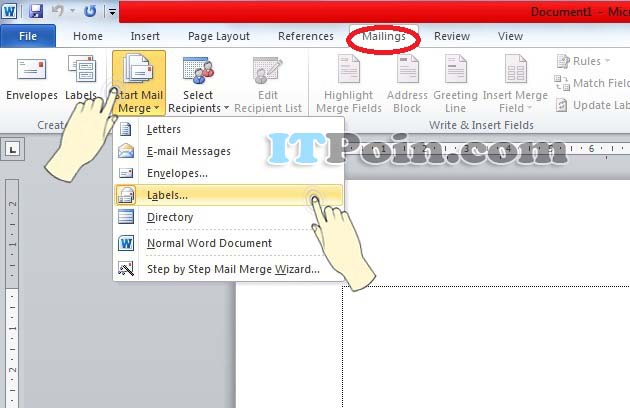Open the Start Mail Merge dropdown

coord(139,83)
